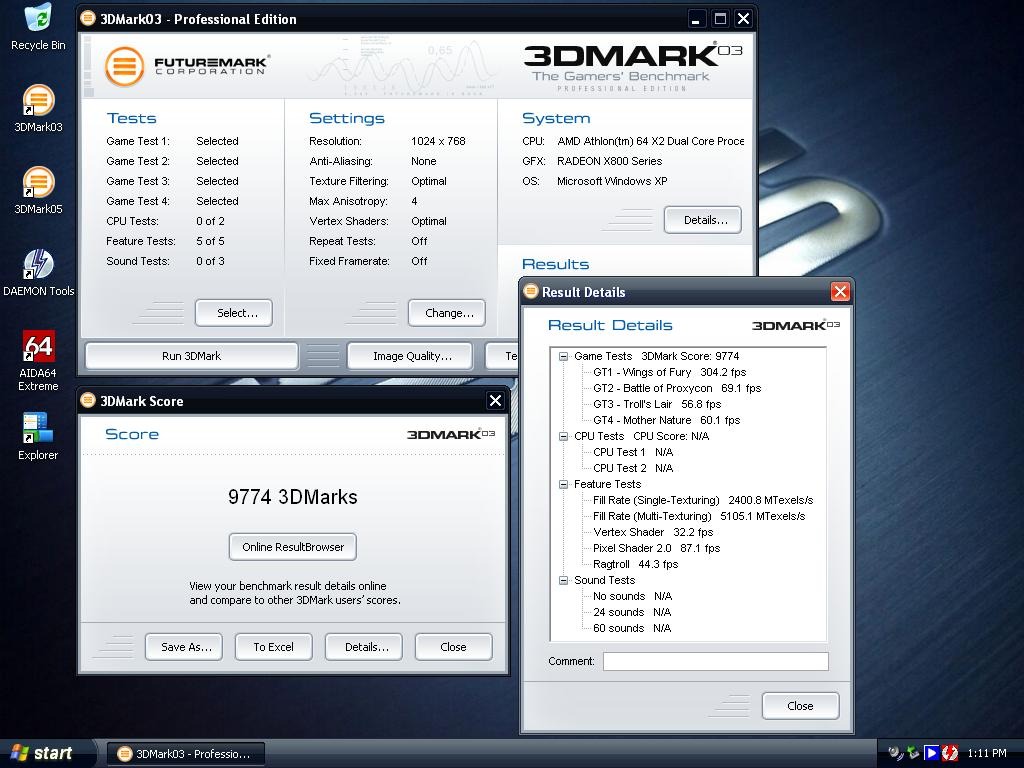Open the Explorer desktop shortcut
This screenshot has height=768, width=1024.
(38, 436)
